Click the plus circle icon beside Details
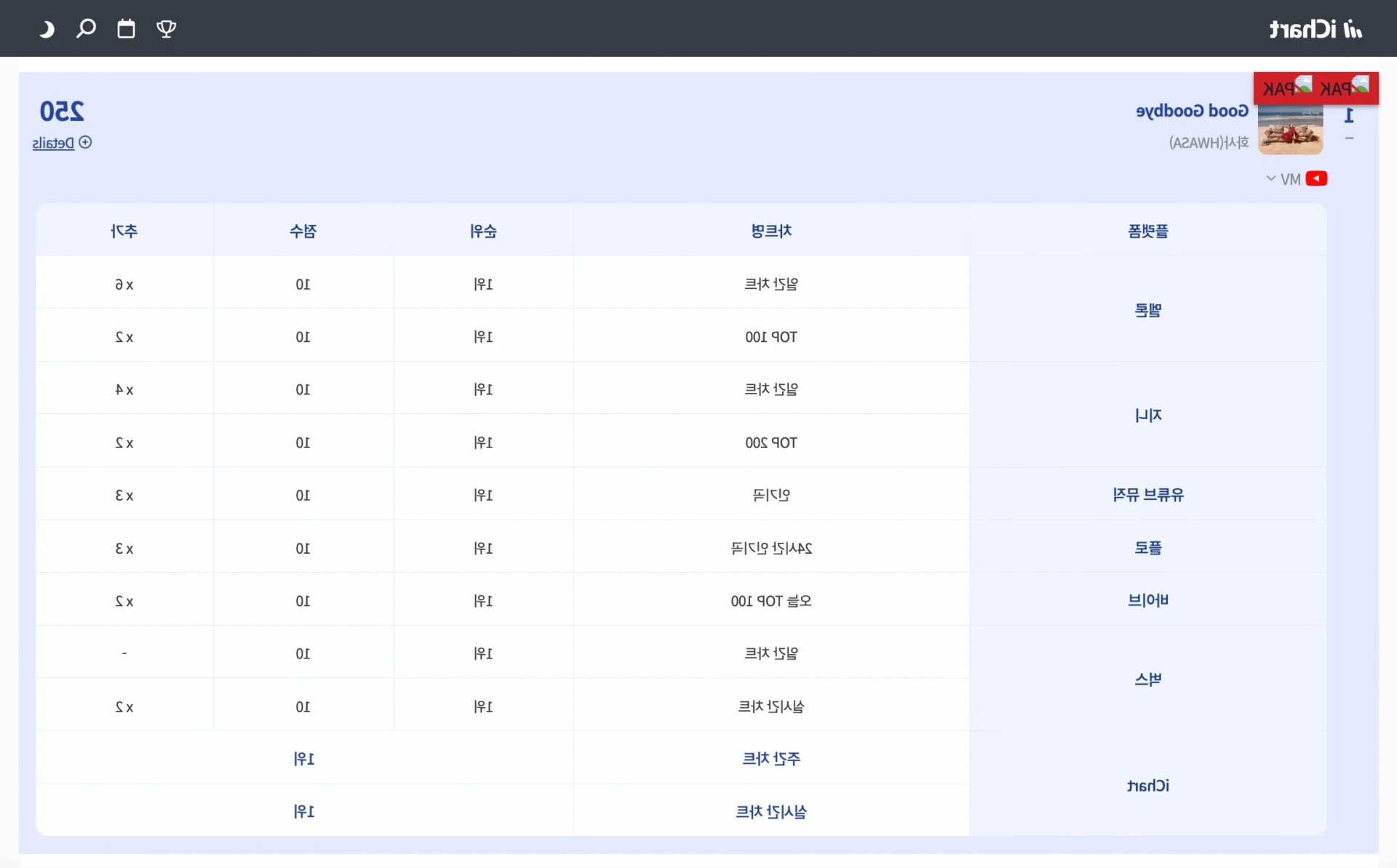The height and width of the screenshot is (868, 1397). tap(85, 143)
